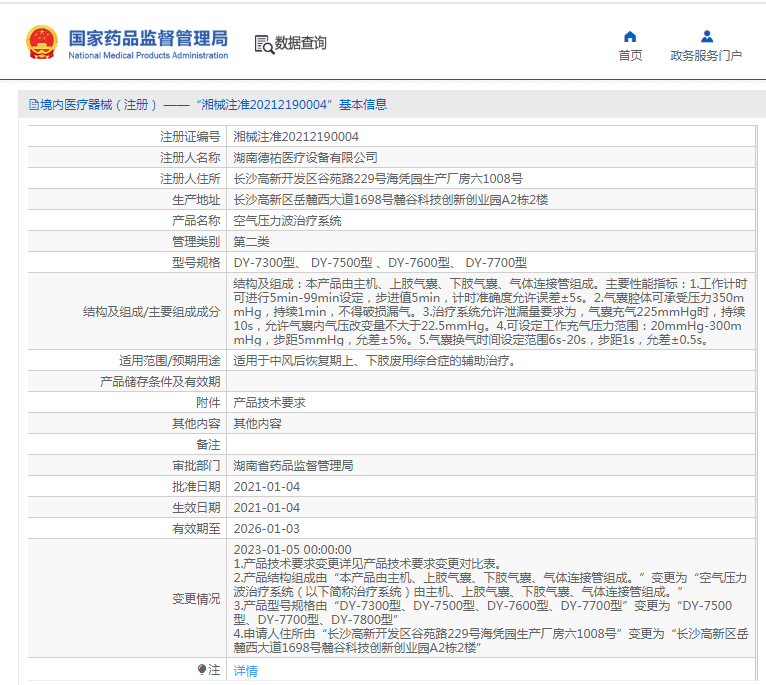This screenshot has width=766, height=685.
Task: Click the 注册人住所 address value
Action: (x=378, y=179)
